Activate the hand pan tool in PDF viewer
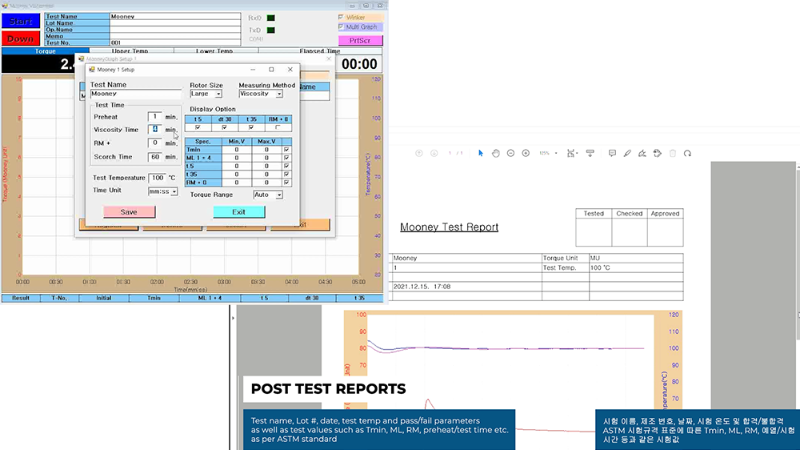The width and height of the screenshot is (800, 450). tap(495, 153)
